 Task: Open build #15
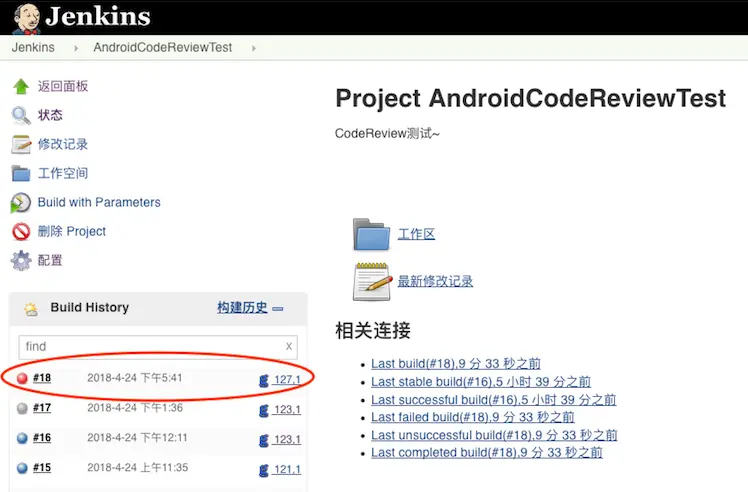[42, 468]
